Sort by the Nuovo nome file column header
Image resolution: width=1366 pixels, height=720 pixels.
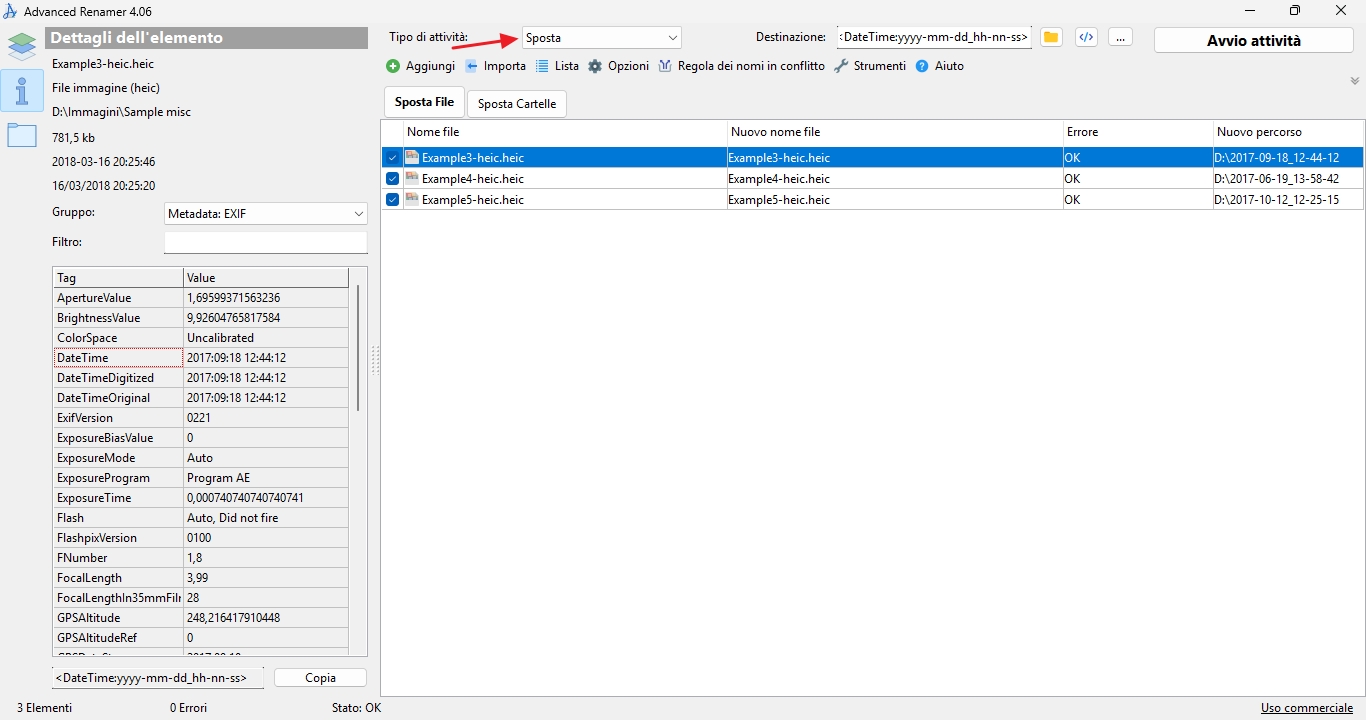pyautogui.click(x=895, y=132)
